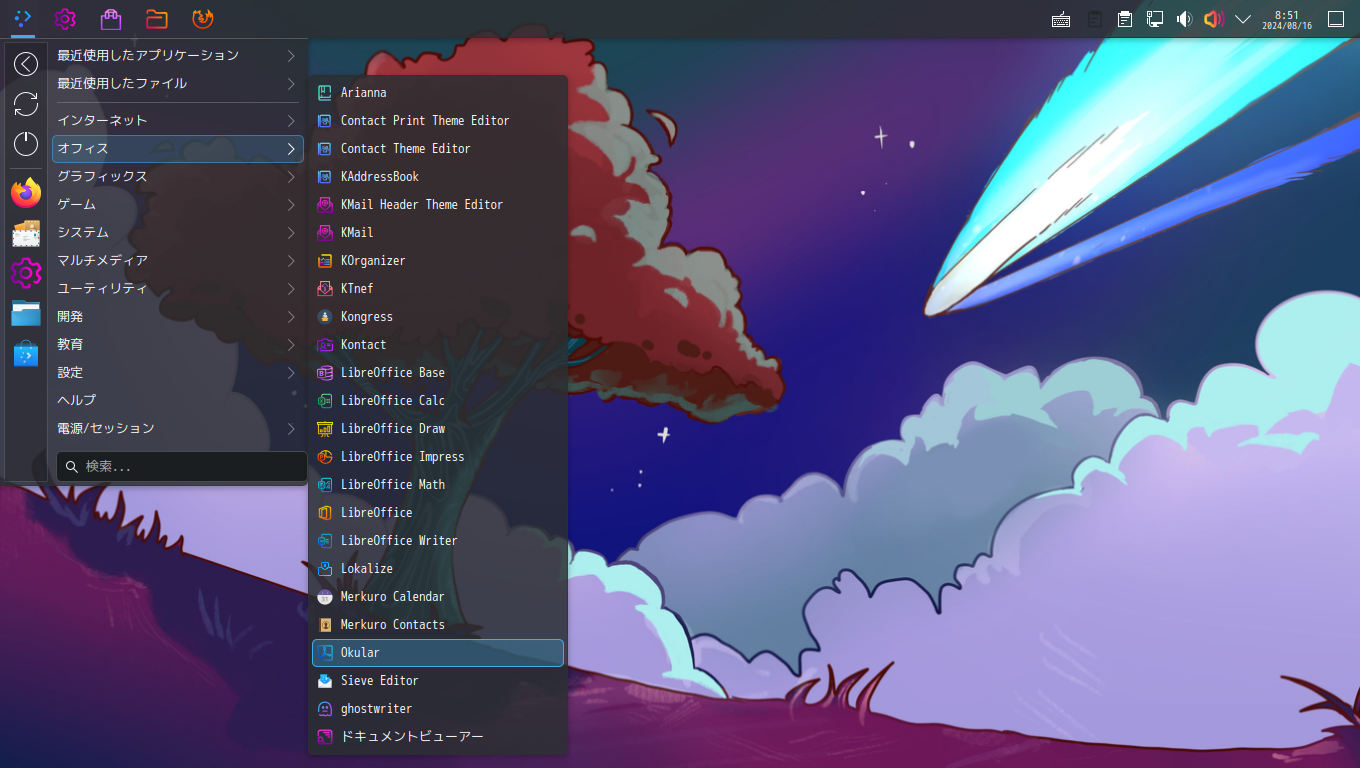The height and width of the screenshot is (768, 1360).
Task: Click the power icon in menu sidebar
Action: (x=26, y=144)
